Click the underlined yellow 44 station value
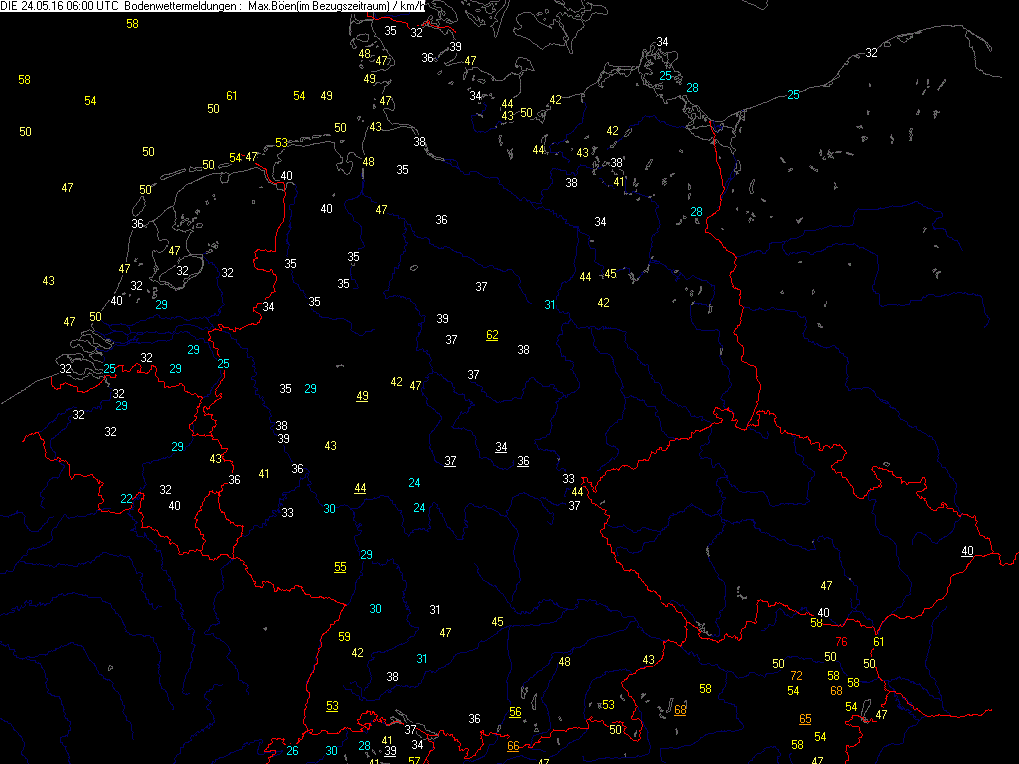 (360, 488)
